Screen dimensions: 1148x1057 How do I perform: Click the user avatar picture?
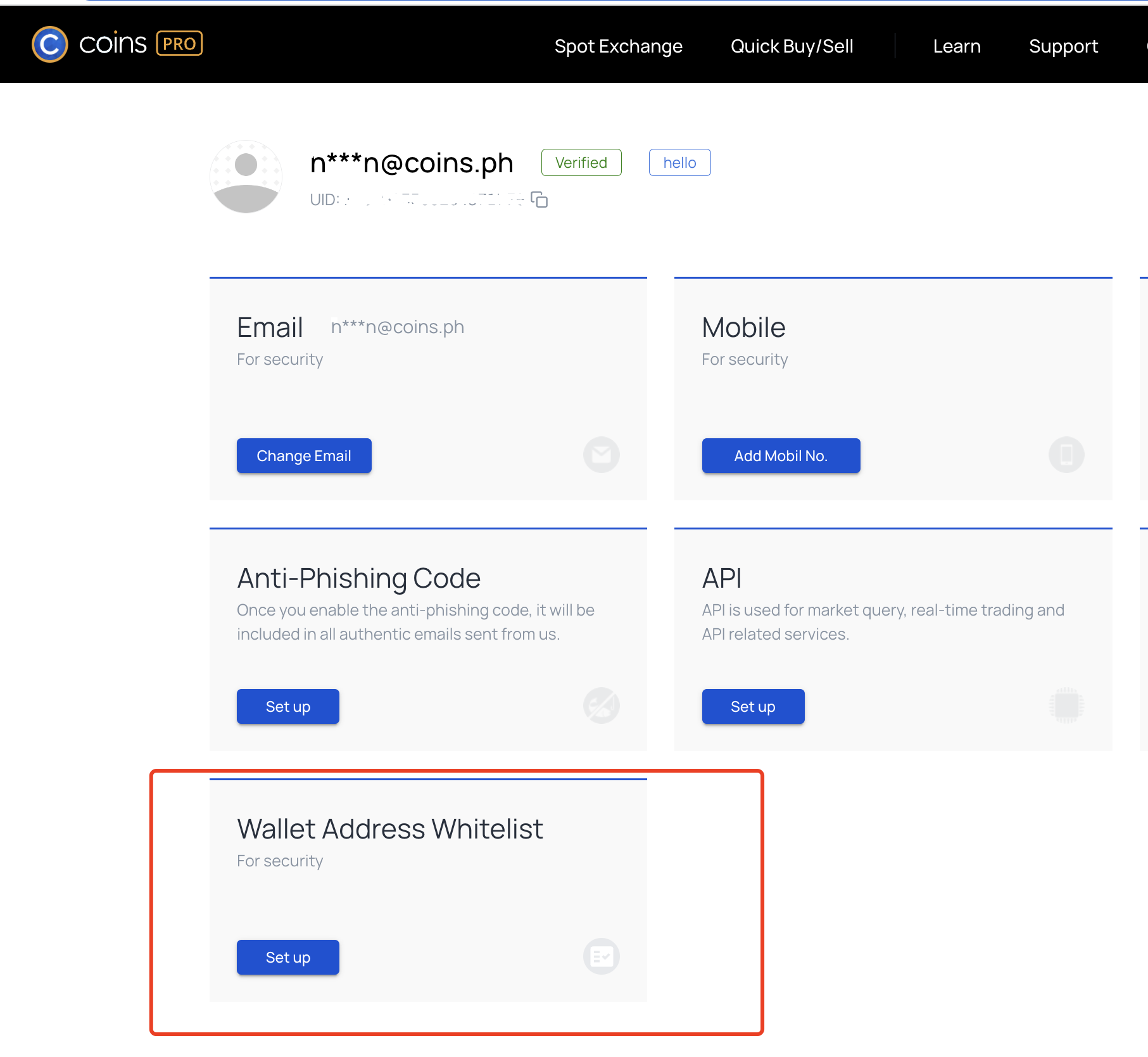246,177
